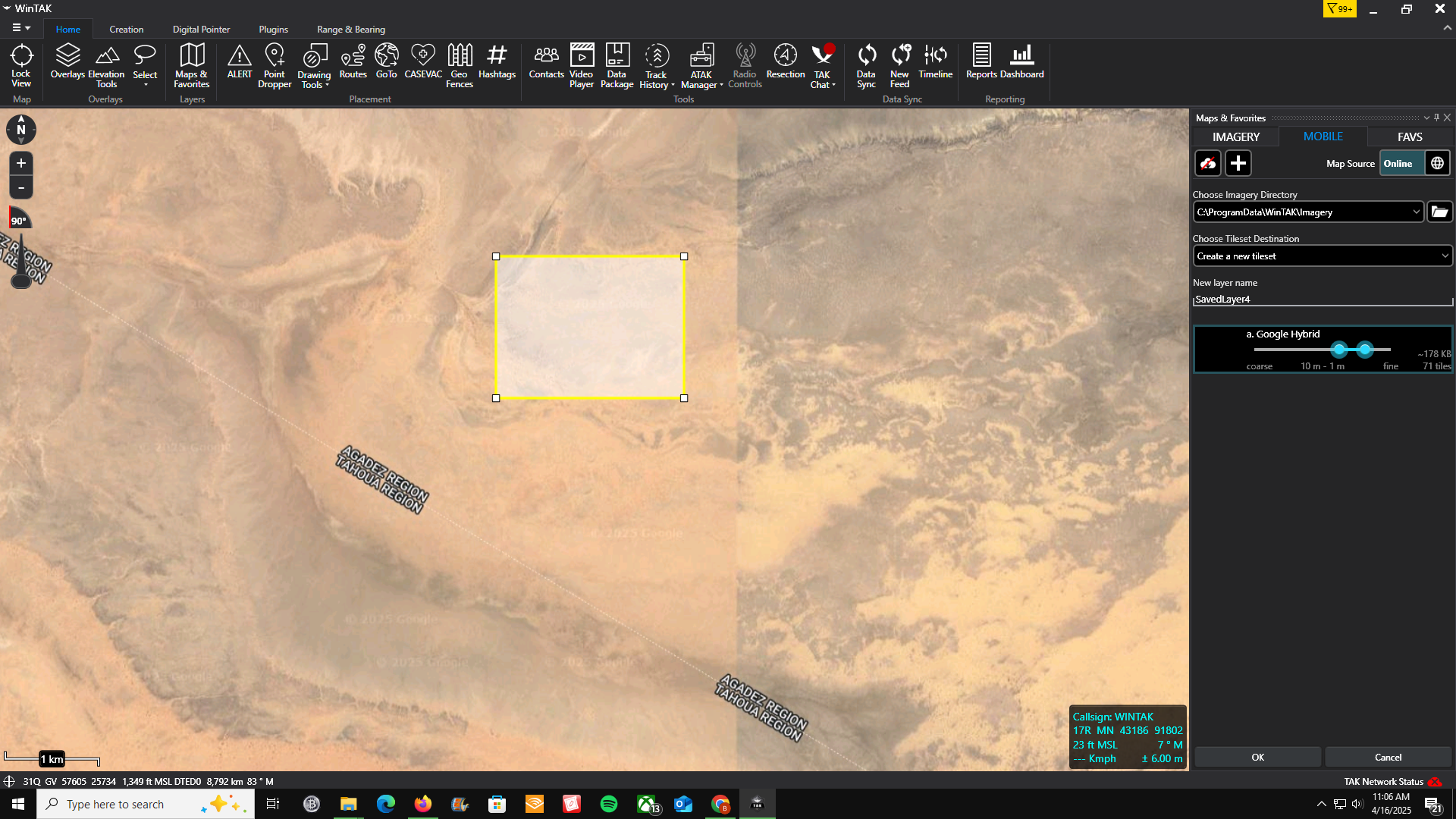Open the Range & Bearing tab
The width and height of the screenshot is (1456, 819).
[x=351, y=29]
